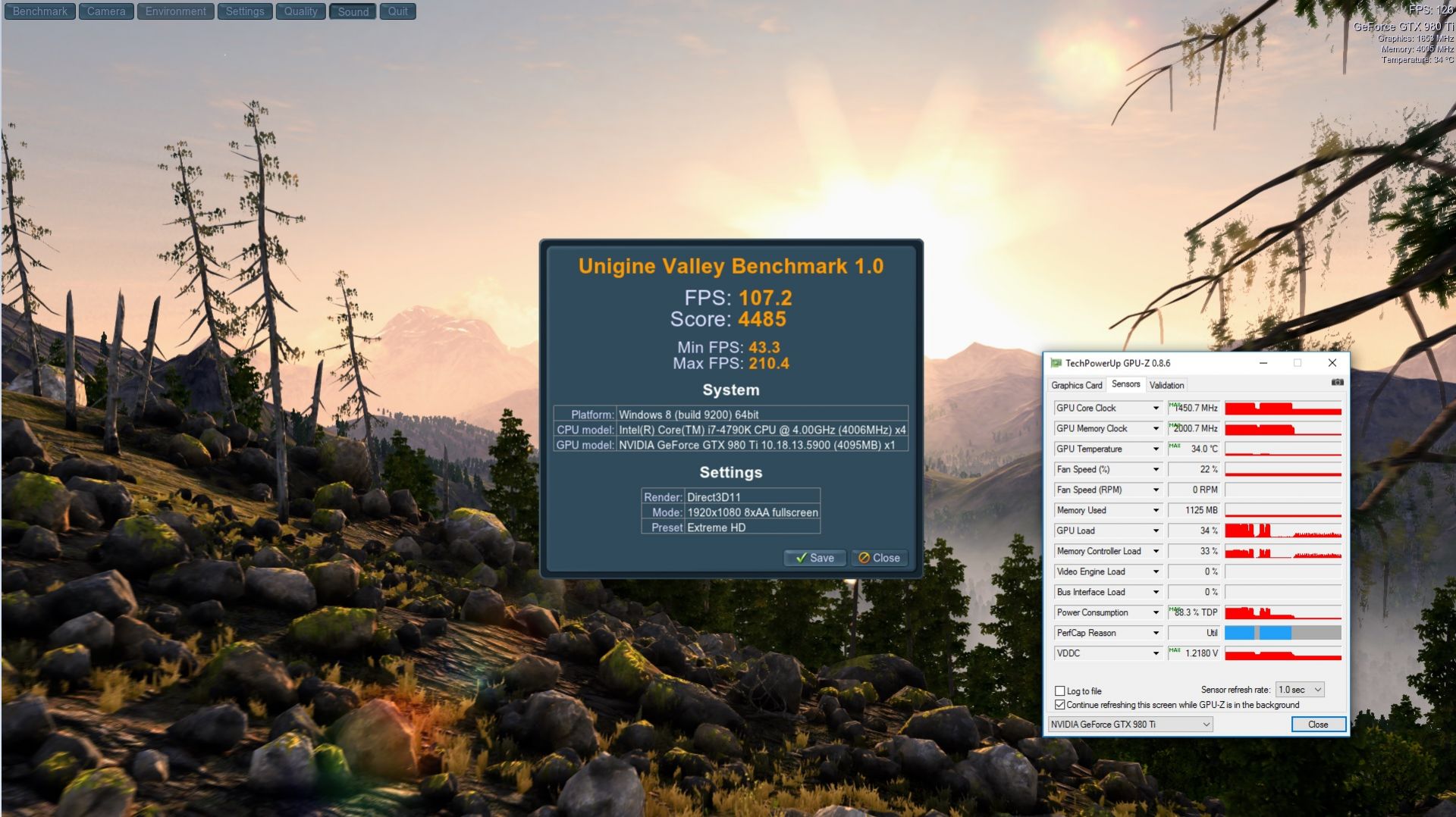This screenshot has width=1456, height=817.
Task: Click the GPU Load history graph
Action: pos(1283,531)
